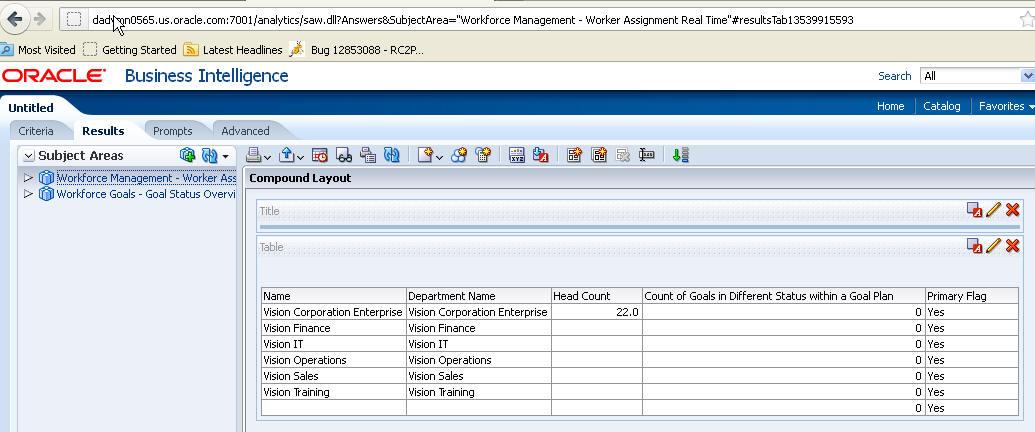Open the Advanced tab
Image resolution: width=1035 pixels, height=432 pixels.
(x=245, y=131)
